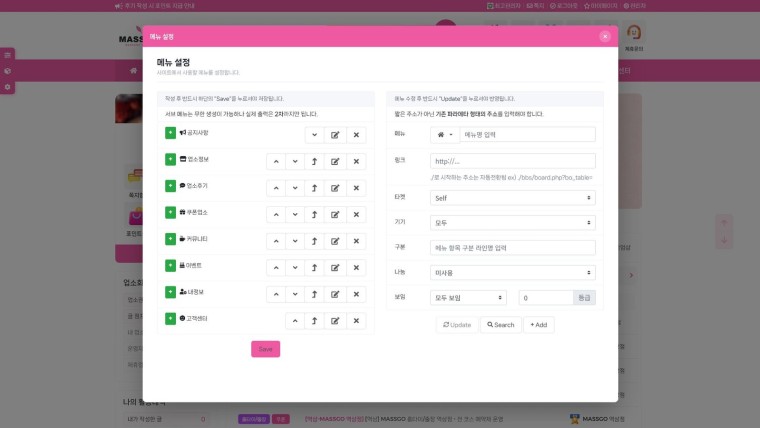Open the 타겟 Self dropdown

click(513, 198)
